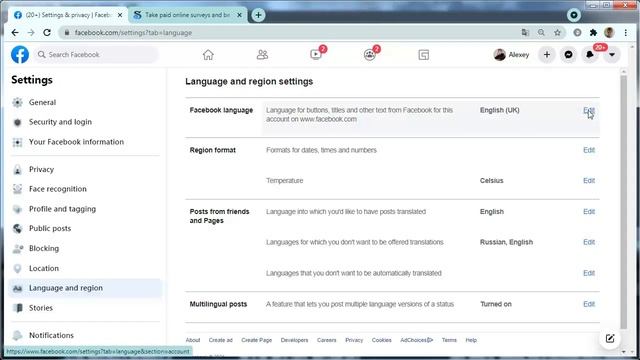Go to the Home feed icon
This screenshot has width=640, height=360.
(208, 55)
